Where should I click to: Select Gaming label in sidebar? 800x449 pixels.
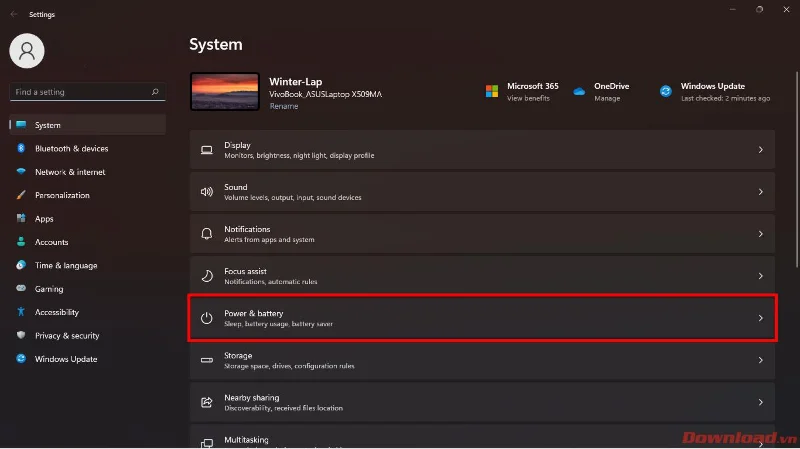[49, 289]
